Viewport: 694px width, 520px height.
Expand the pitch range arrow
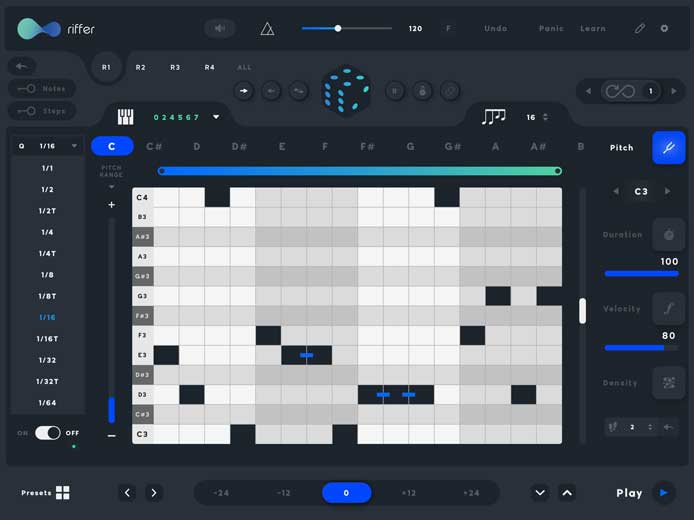112,187
